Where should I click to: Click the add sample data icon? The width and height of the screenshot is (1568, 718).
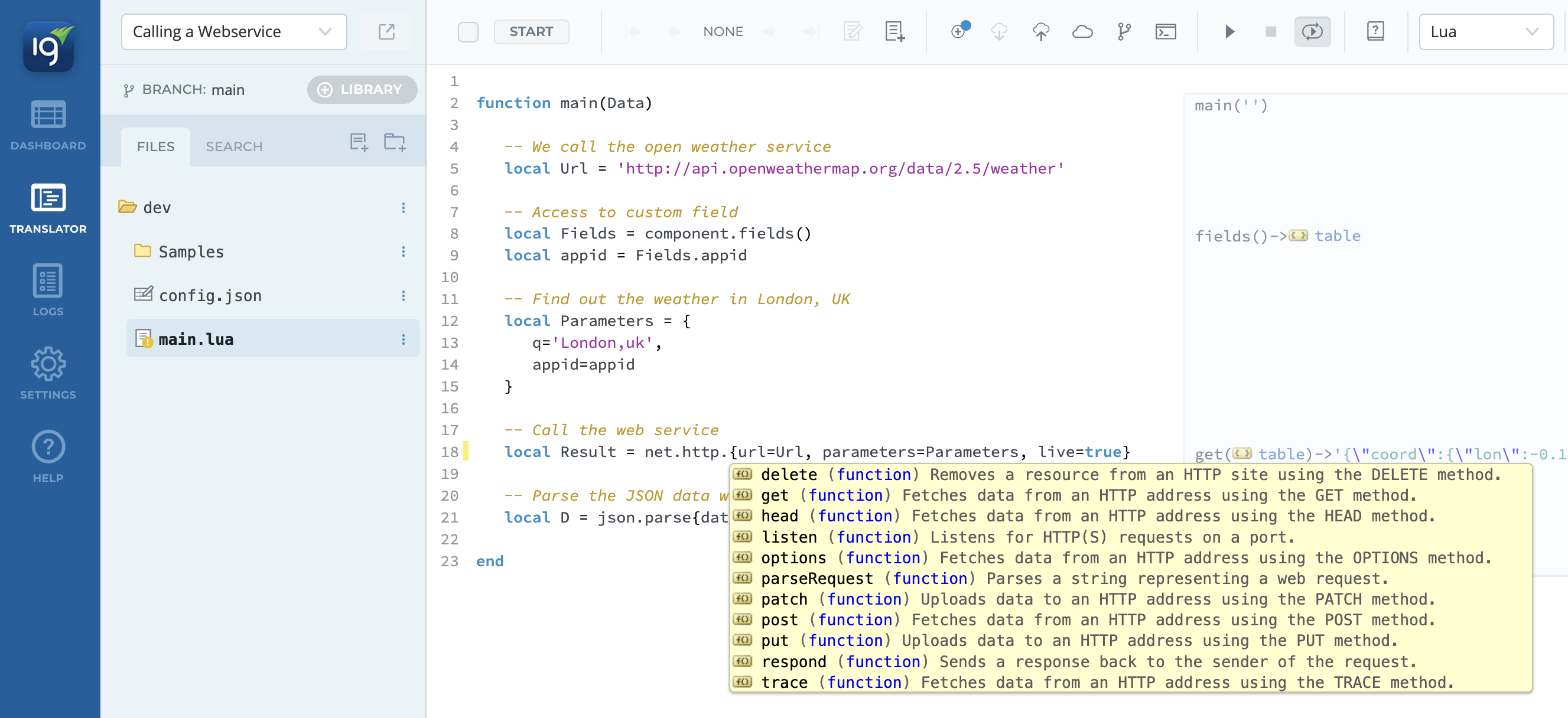point(894,32)
